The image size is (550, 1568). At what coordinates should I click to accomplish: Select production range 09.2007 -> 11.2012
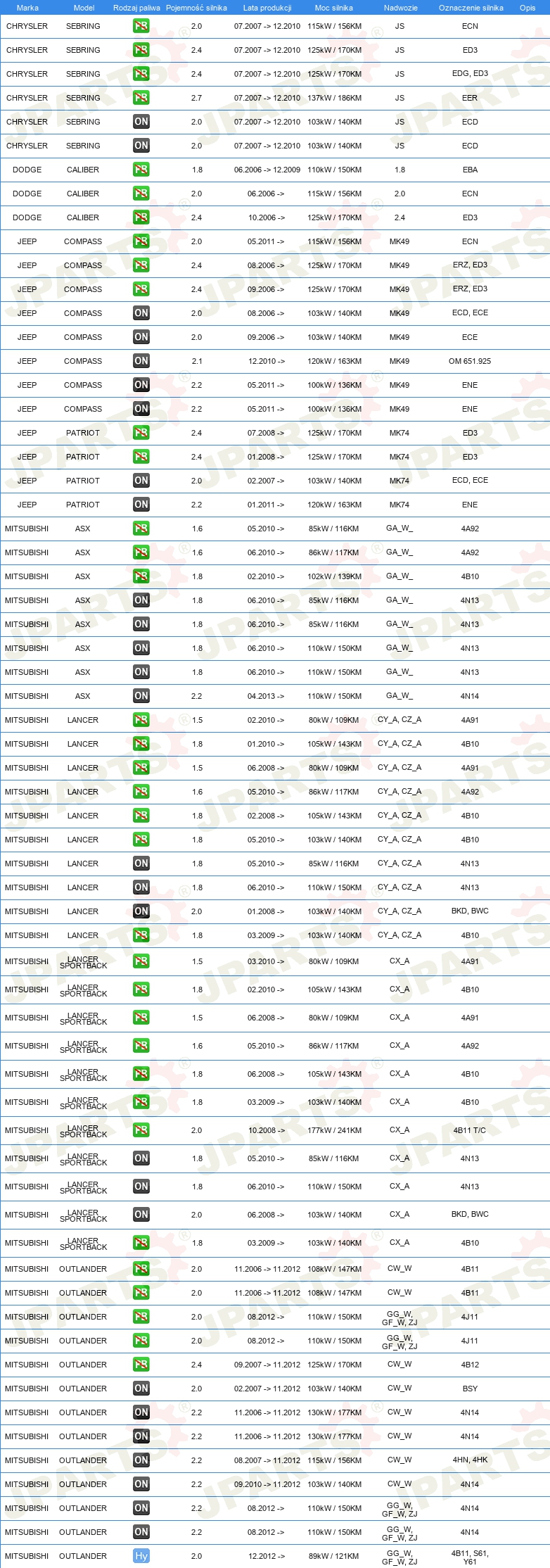(267, 1365)
